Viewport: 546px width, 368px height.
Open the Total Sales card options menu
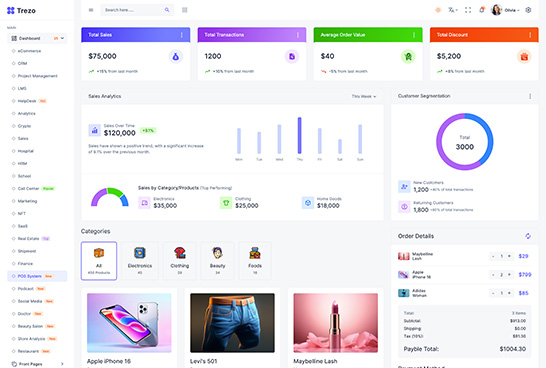[182, 35]
